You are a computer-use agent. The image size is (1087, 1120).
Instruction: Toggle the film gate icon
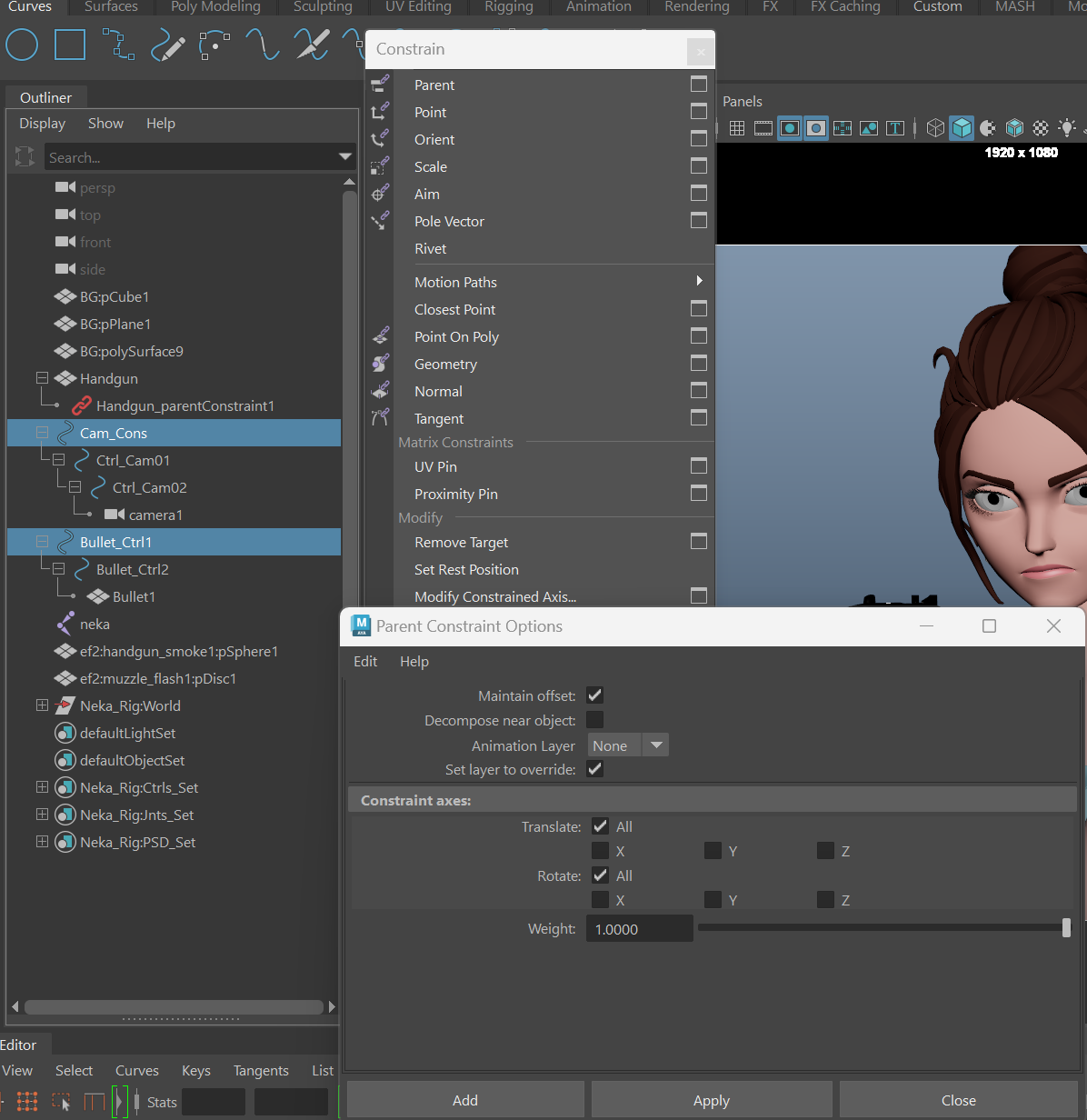763,128
